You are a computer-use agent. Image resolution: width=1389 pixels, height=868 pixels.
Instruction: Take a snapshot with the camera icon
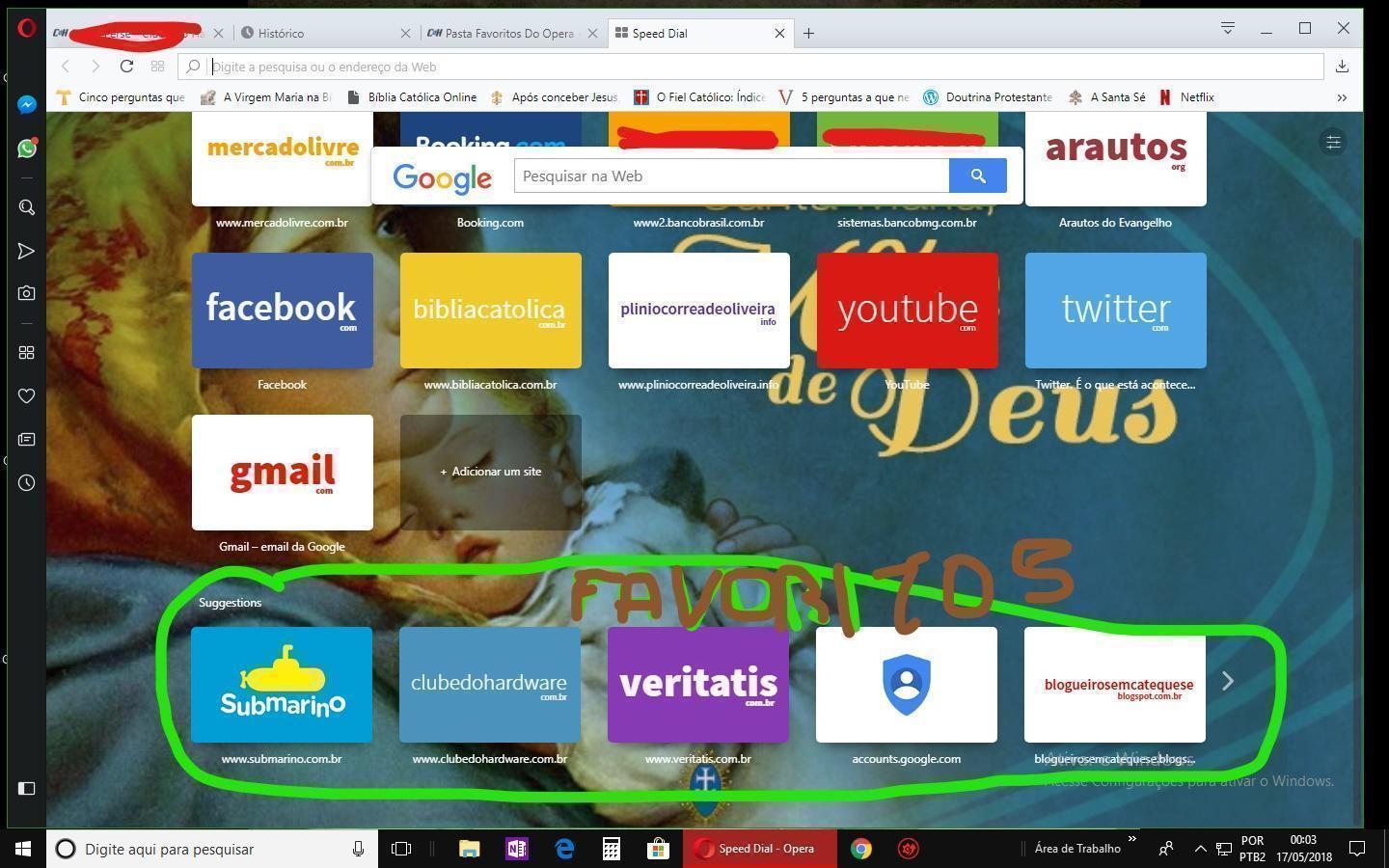point(27,293)
